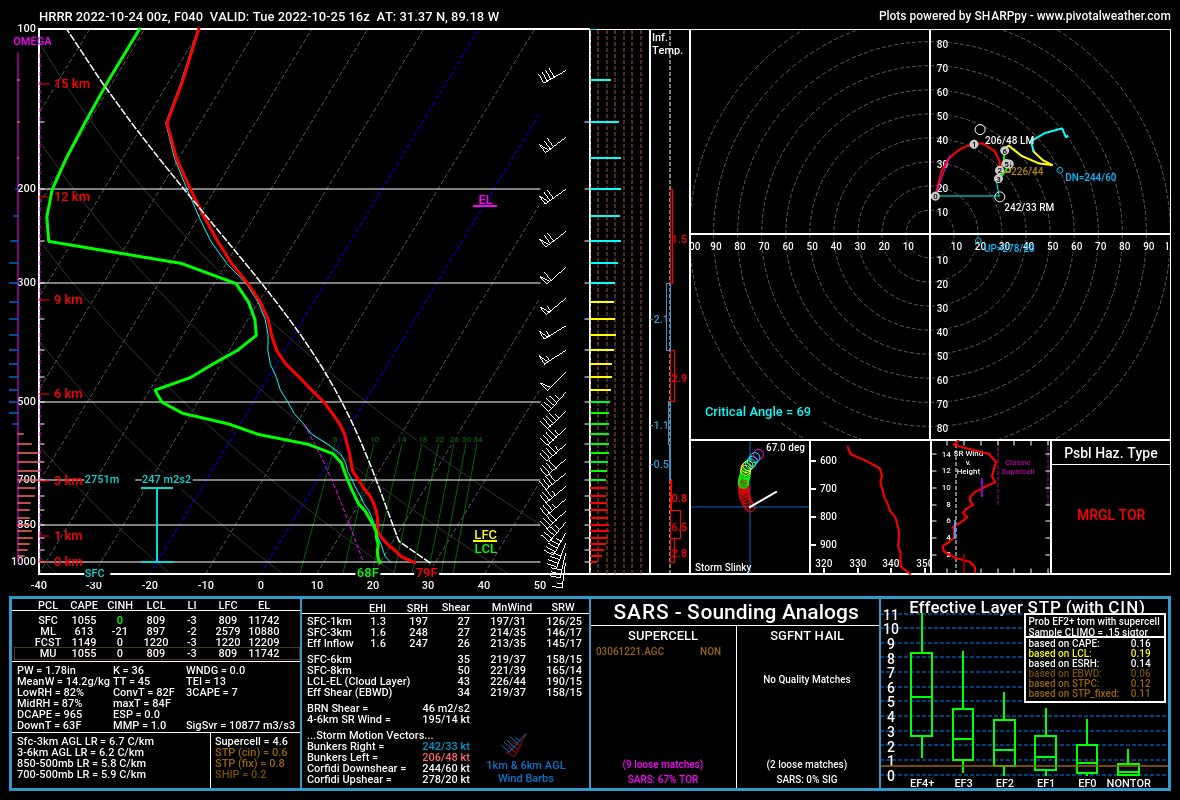Click the 700-500mb LR = 5.9 C/km line
This screenshot has height=800, width=1180.
coord(81,774)
